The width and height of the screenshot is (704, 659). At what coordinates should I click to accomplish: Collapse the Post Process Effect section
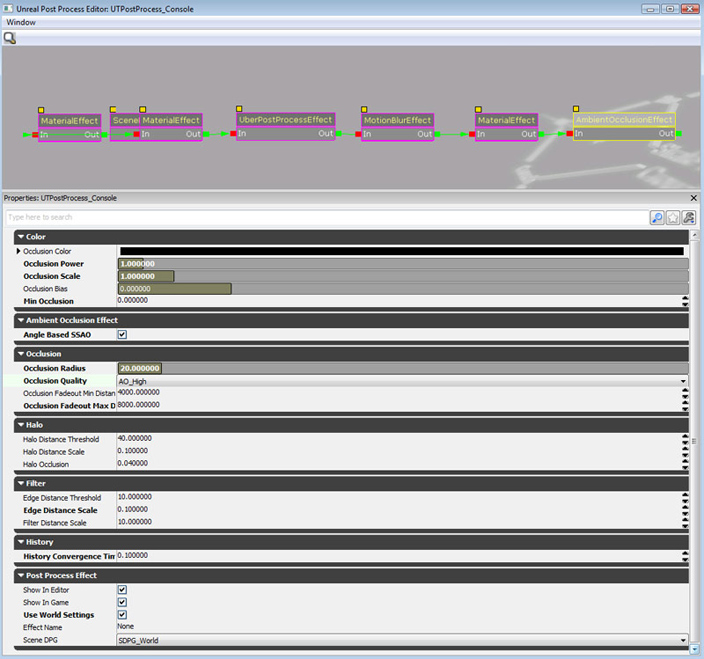click(21, 576)
